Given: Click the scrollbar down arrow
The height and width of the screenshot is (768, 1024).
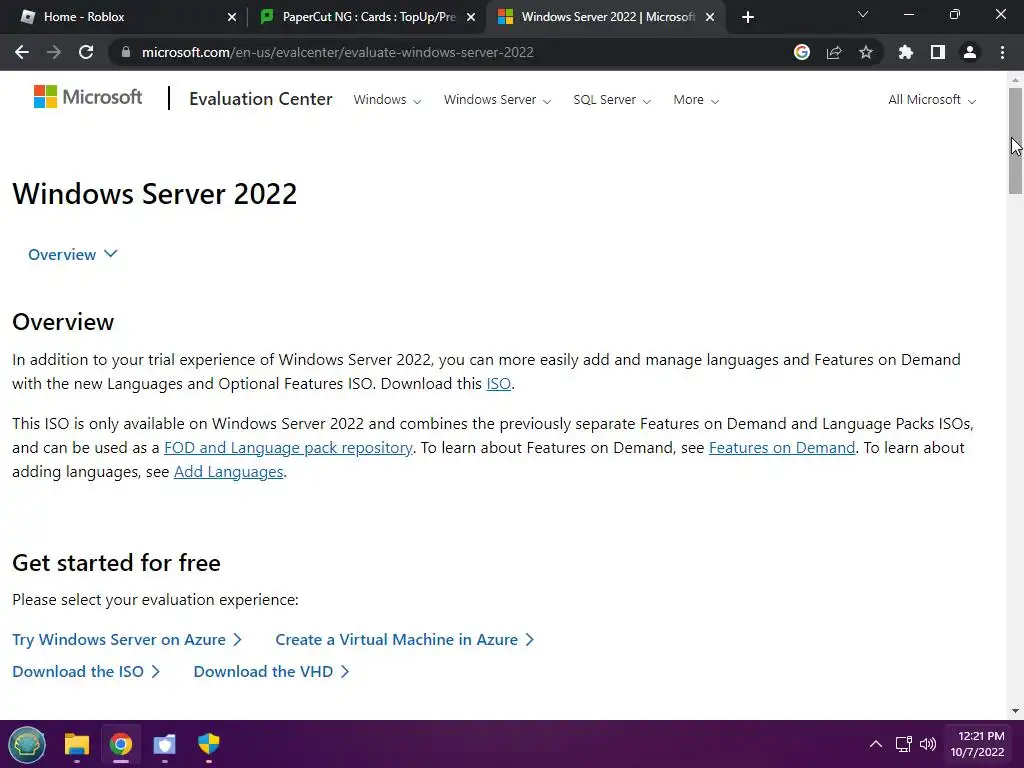Looking at the screenshot, I should [1015, 711].
